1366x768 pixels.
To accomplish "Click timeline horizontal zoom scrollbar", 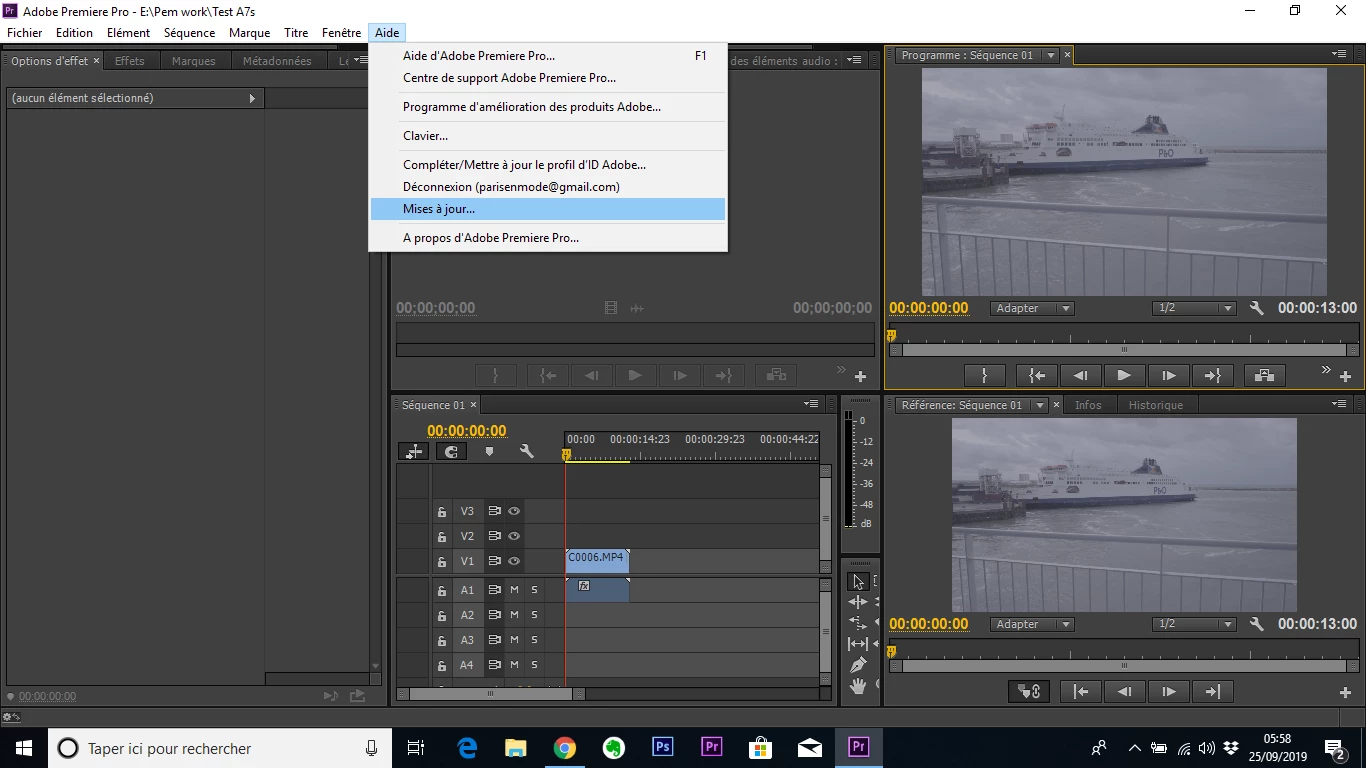I will click(x=490, y=693).
